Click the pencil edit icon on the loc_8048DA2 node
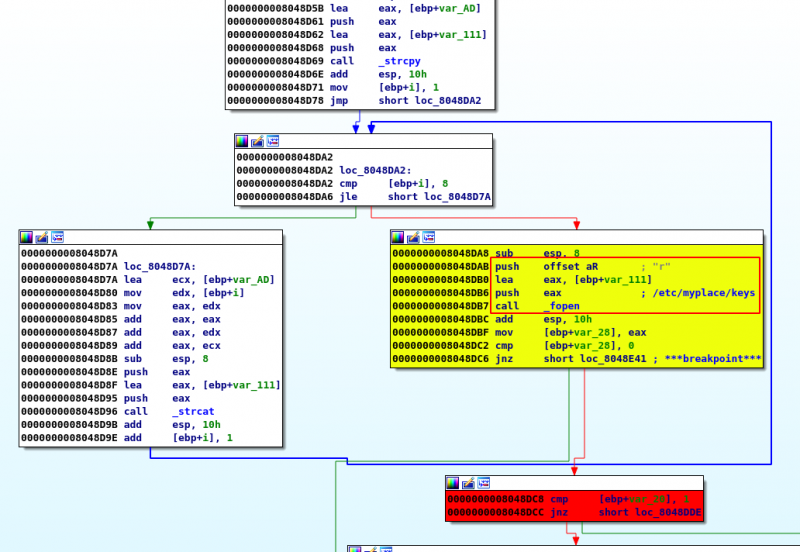The image size is (800, 552). point(257,142)
